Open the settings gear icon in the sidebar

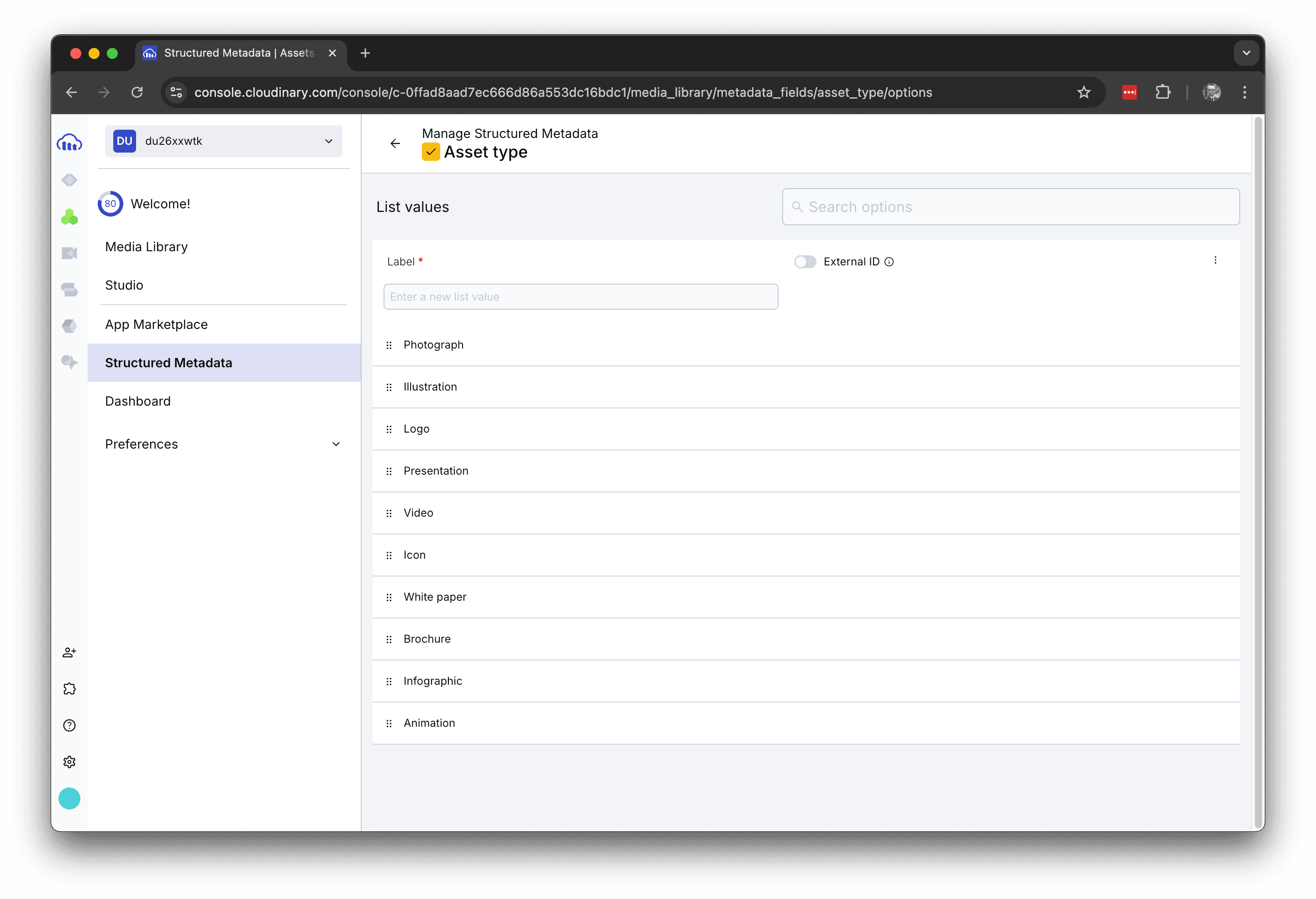pyautogui.click(x=69, y=762)
